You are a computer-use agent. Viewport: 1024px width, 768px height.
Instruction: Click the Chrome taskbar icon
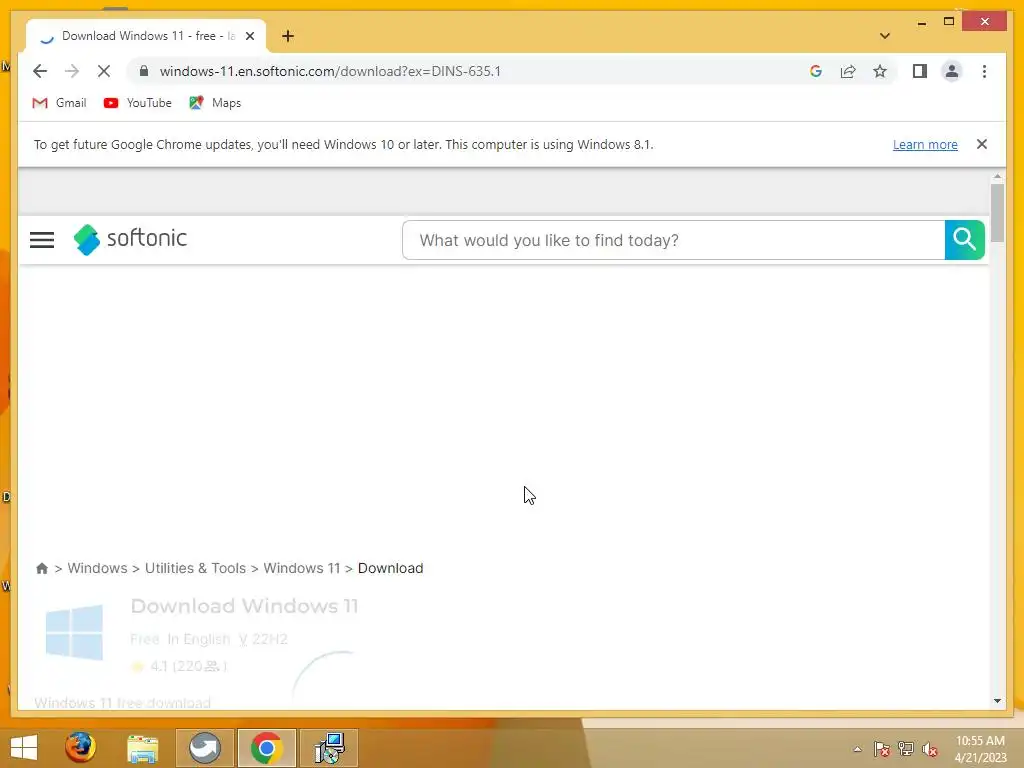pyautogui.click(x=266, y=748)
